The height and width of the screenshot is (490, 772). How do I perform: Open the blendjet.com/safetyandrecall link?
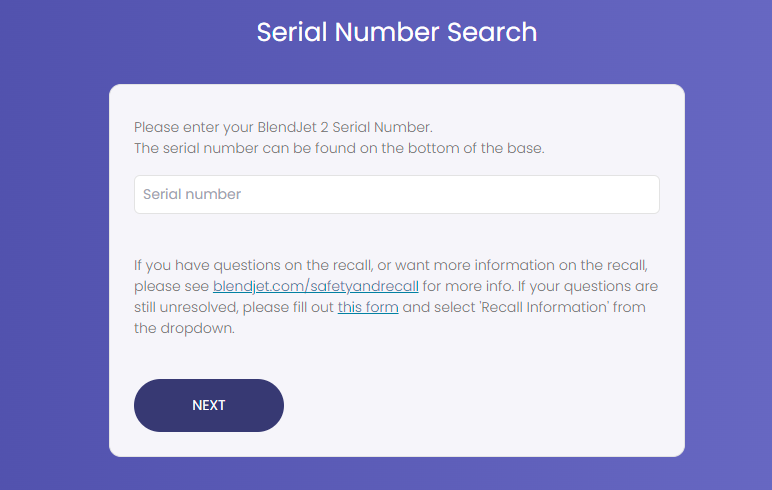tap(315, 286)
